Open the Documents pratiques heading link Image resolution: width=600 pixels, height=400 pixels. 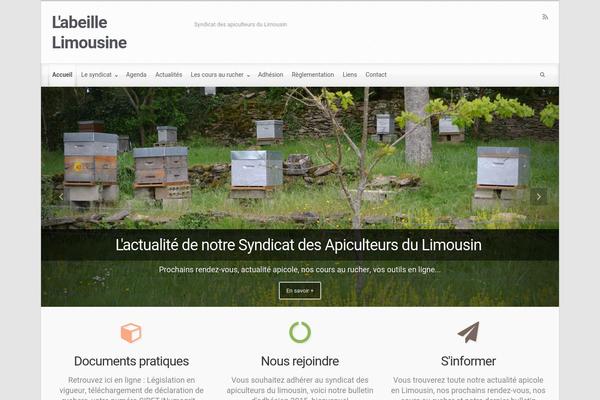[131, 361]
